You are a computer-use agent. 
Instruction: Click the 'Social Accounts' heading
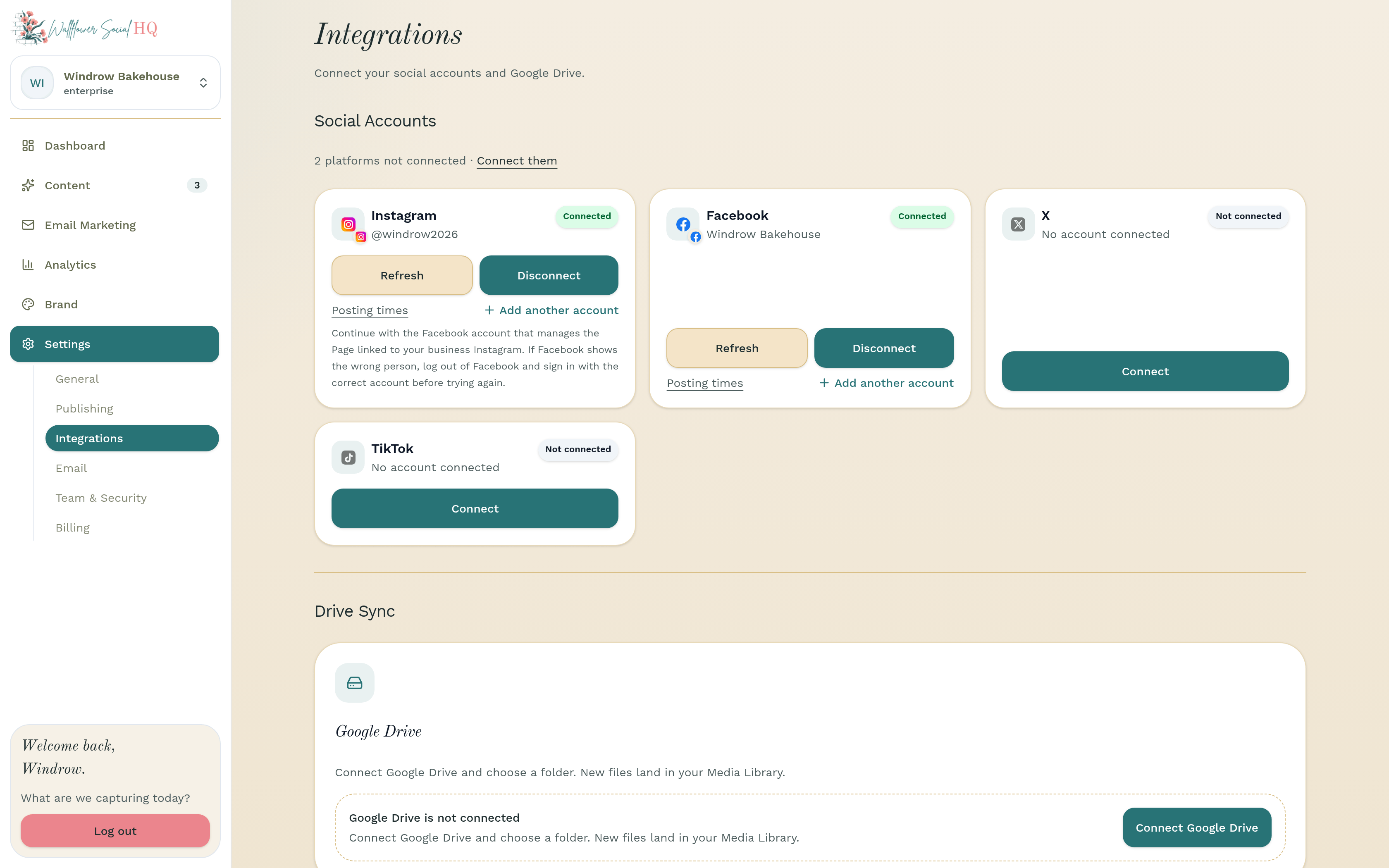[x=375, y=121]
